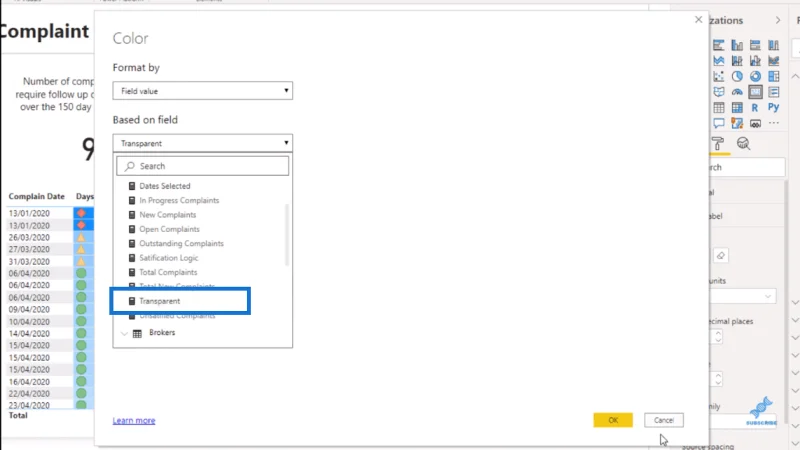Click in the field Search box

pyautogui.click(x=203, y=166)
